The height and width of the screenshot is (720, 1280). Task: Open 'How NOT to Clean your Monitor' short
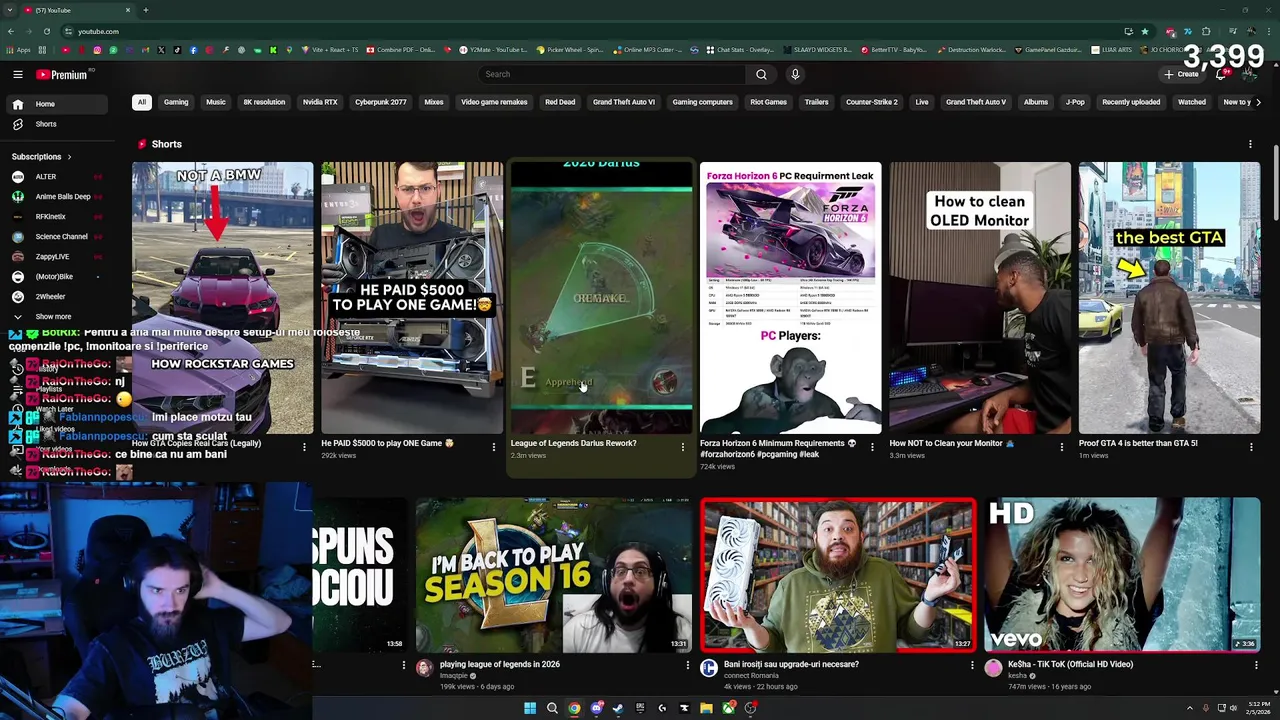tap(980, 297)
